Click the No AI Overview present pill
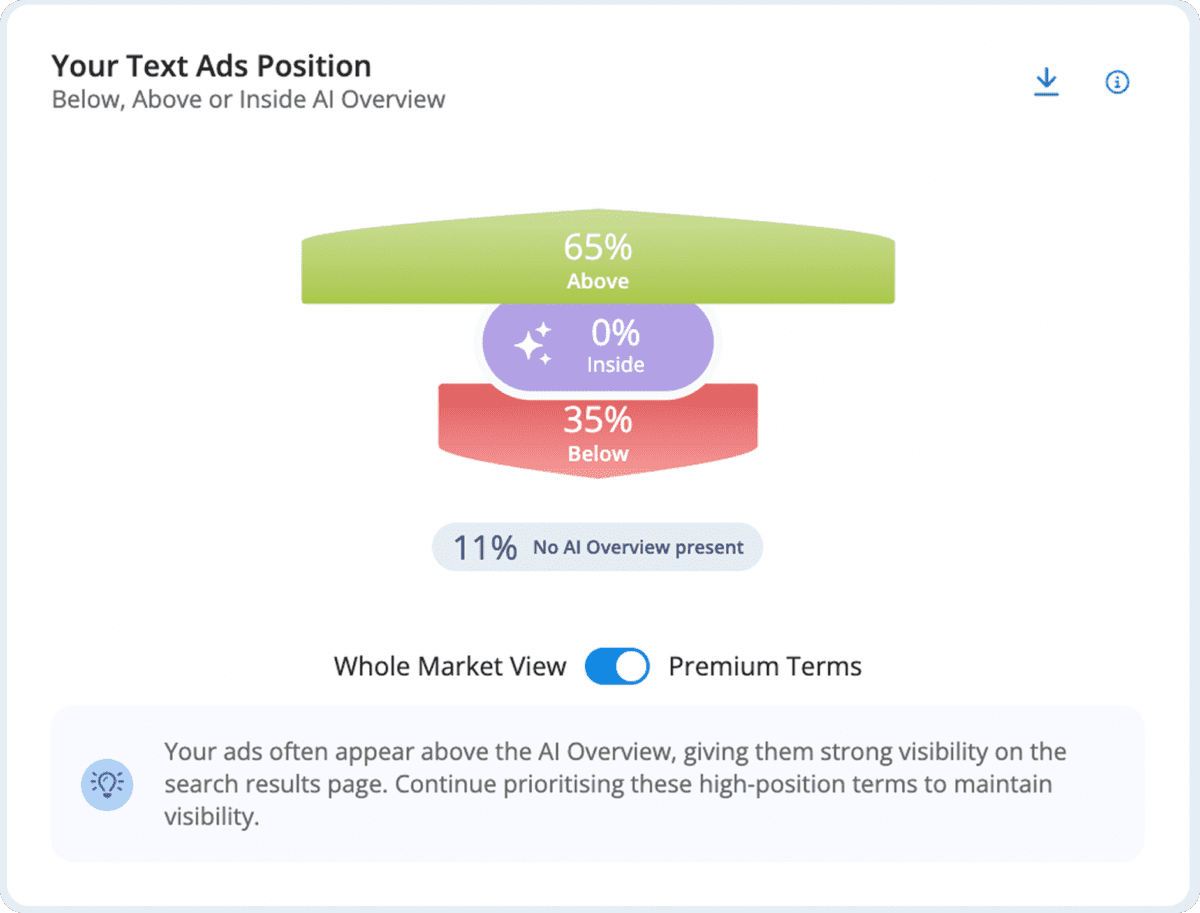Viewport: 1200px width, 913px height. [597, 547]
